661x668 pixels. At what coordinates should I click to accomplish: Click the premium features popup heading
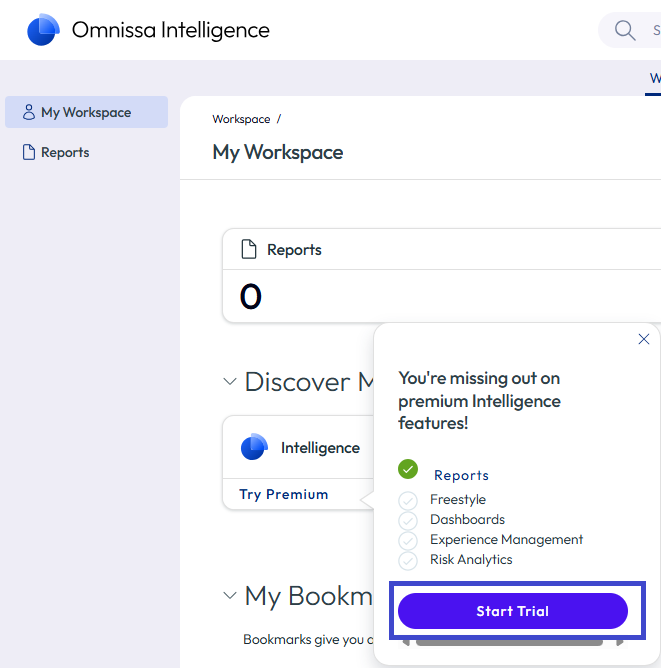pos(479,400)
